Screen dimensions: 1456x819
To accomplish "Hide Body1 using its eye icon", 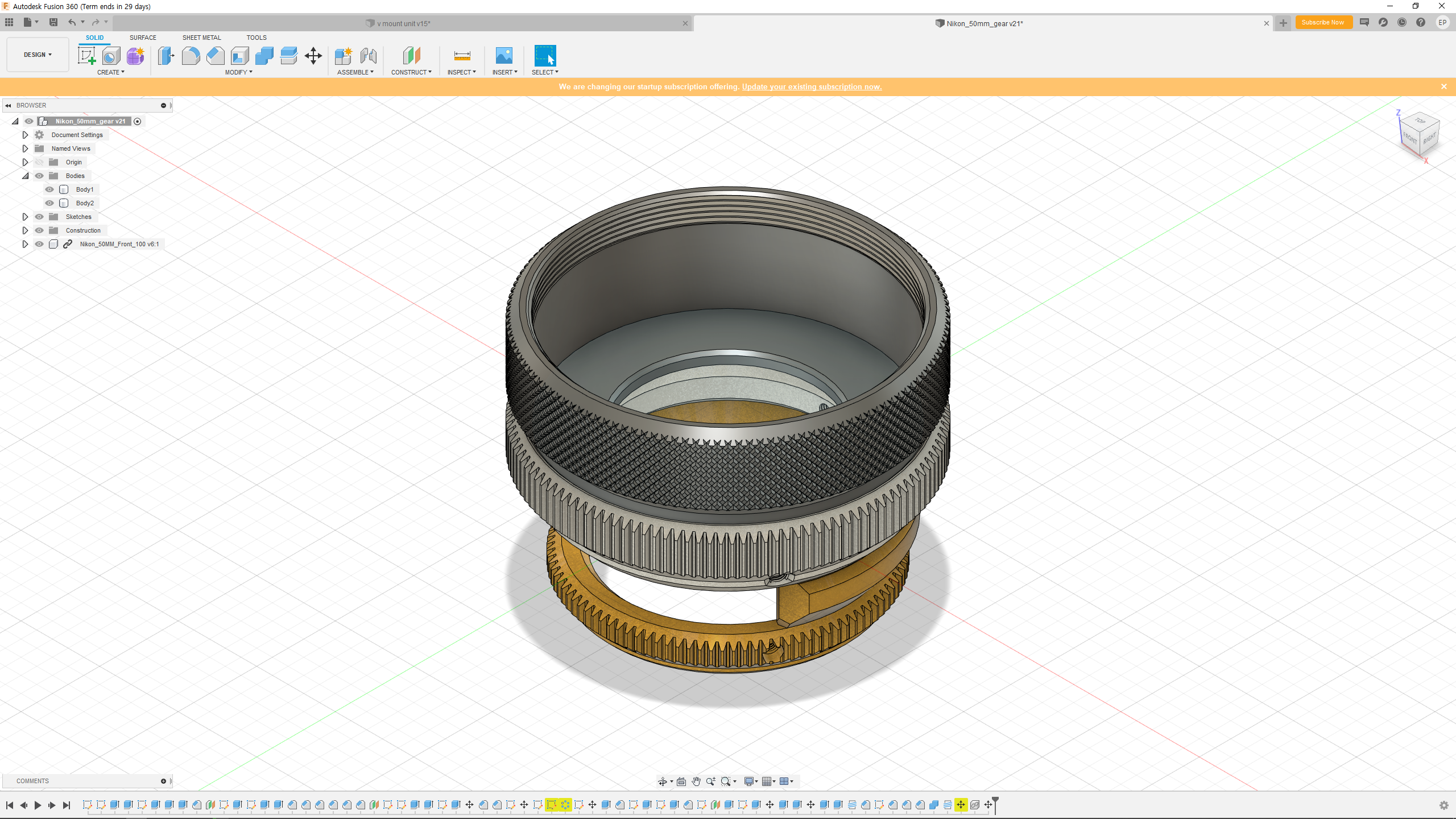I will pos(49,189).
